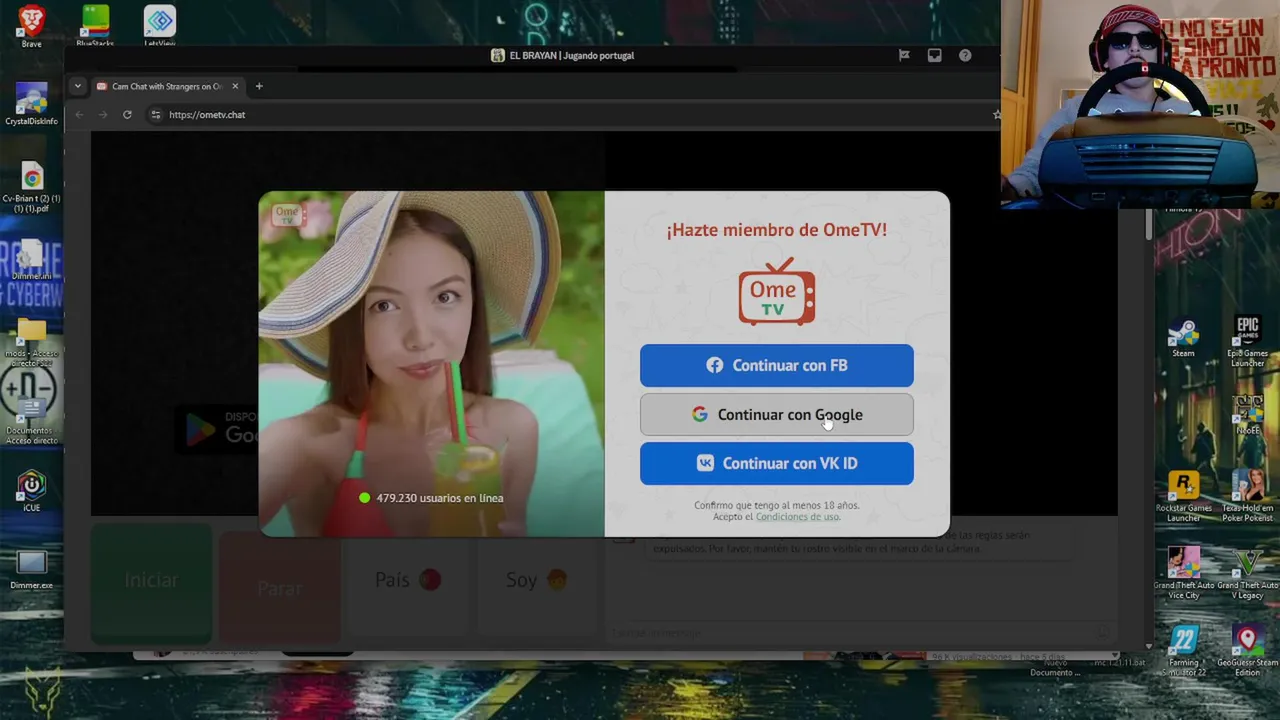Open the Soy gender selector

coord(536,580)
